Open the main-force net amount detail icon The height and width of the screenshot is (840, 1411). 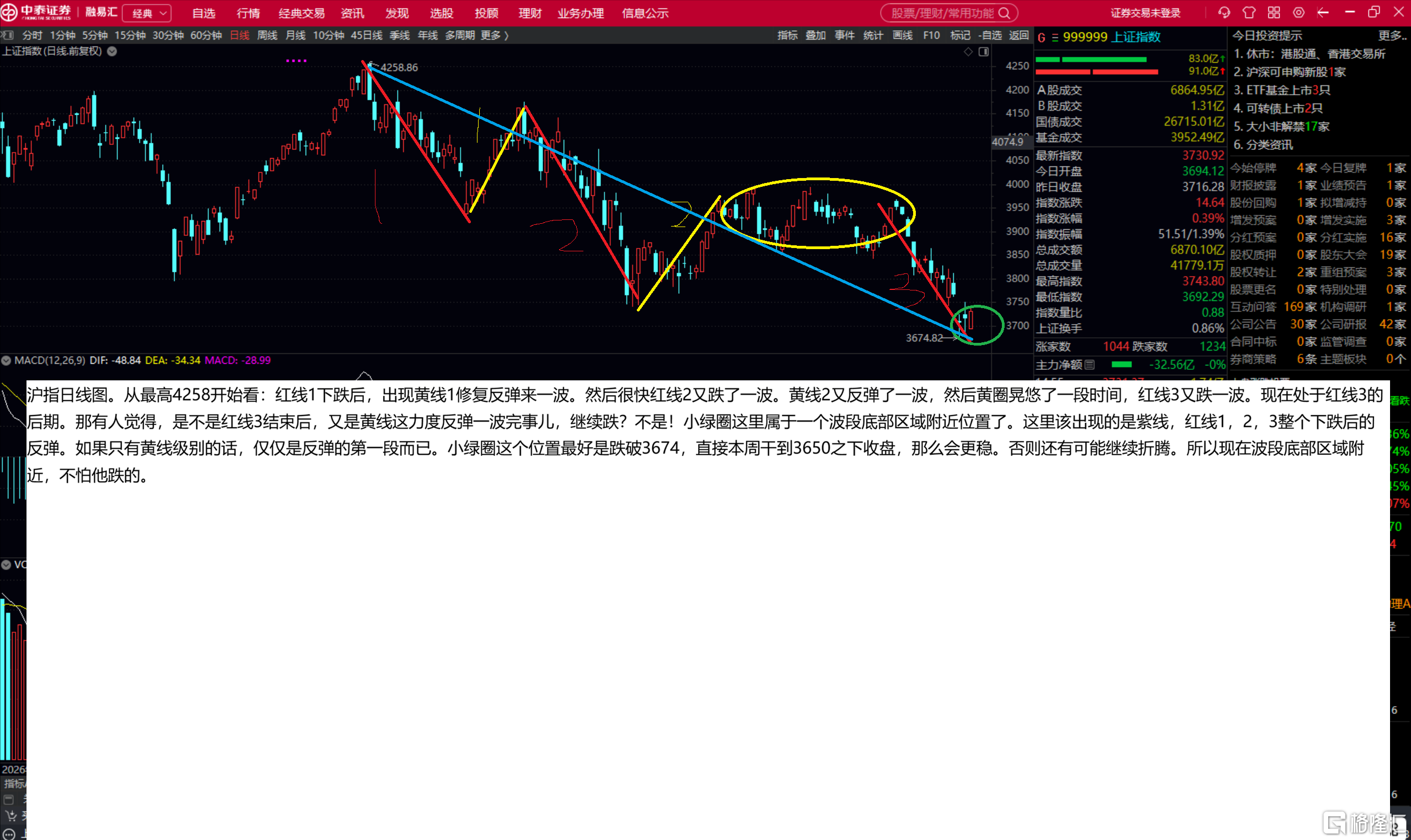[x=1090, y=364]
